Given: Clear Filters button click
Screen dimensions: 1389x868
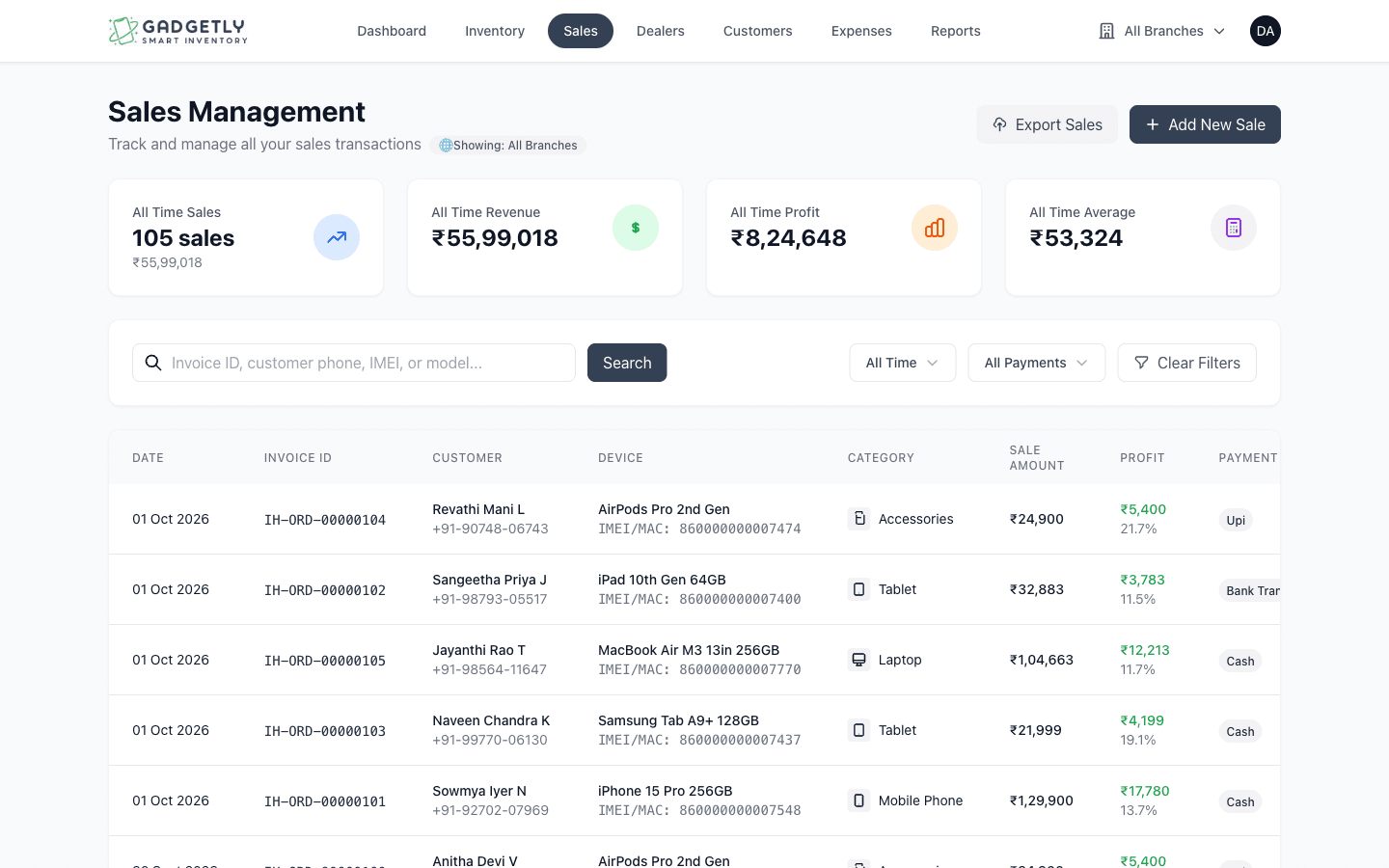Looking at the screenshot, I should [x=1187, y=363].
